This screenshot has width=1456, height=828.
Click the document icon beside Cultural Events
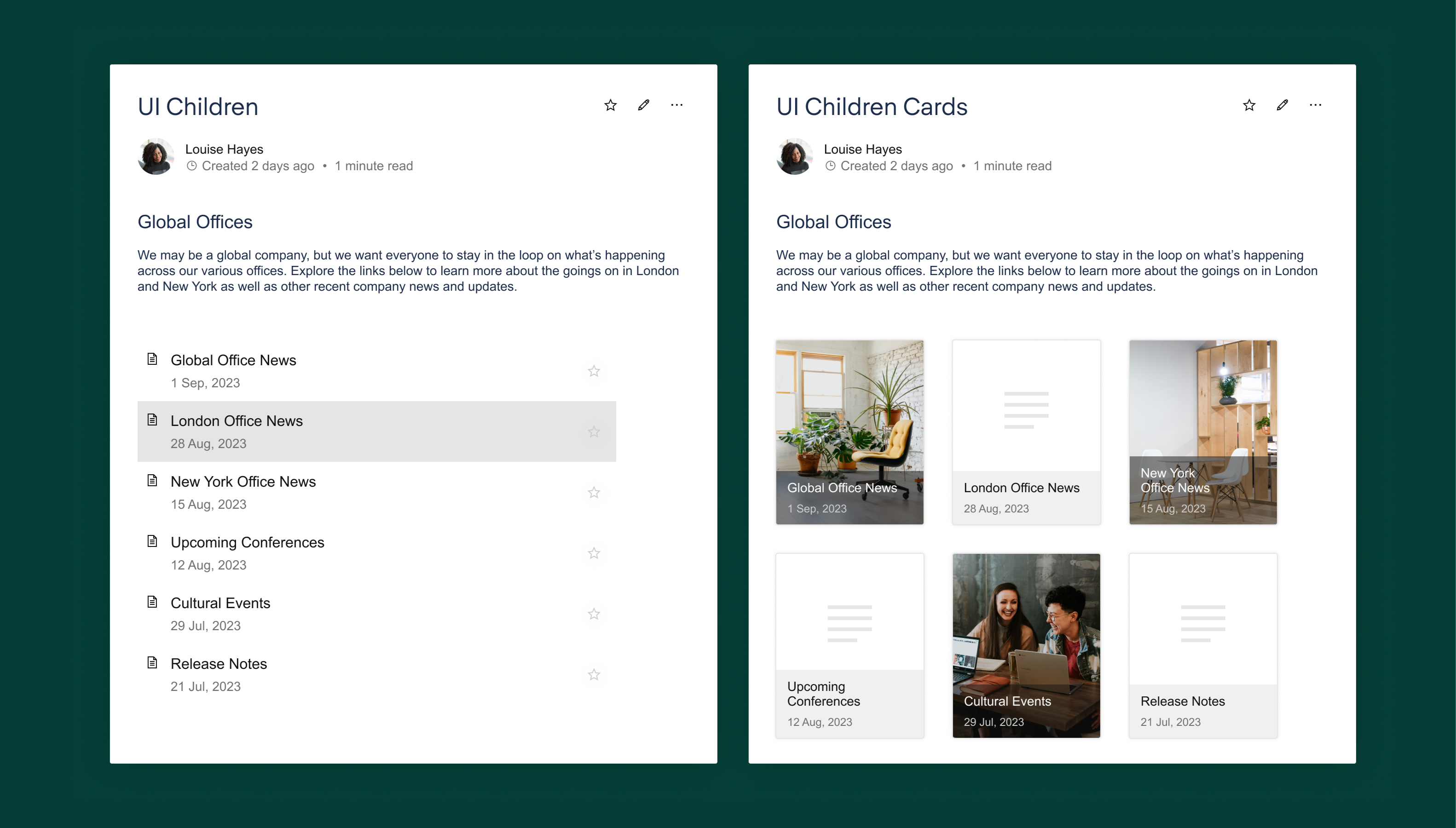pyautogui.click(x=152, y=602)
